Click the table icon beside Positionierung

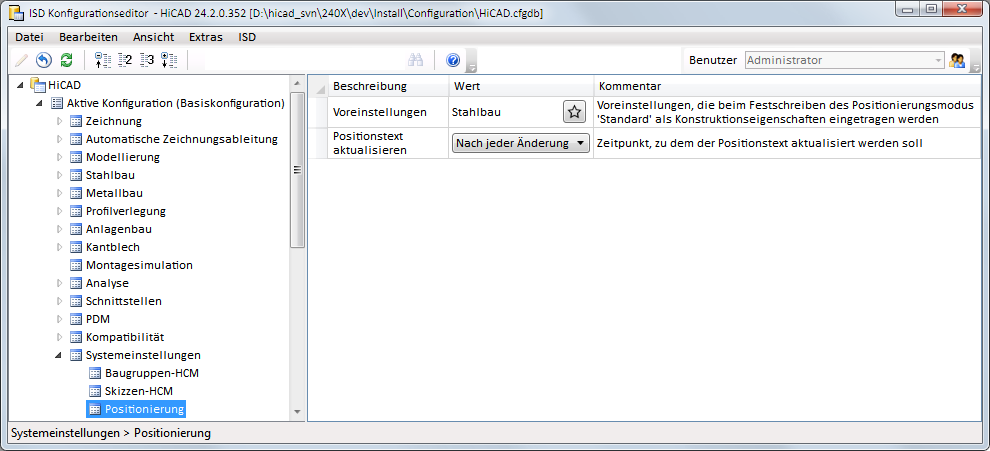click(95, 409)
